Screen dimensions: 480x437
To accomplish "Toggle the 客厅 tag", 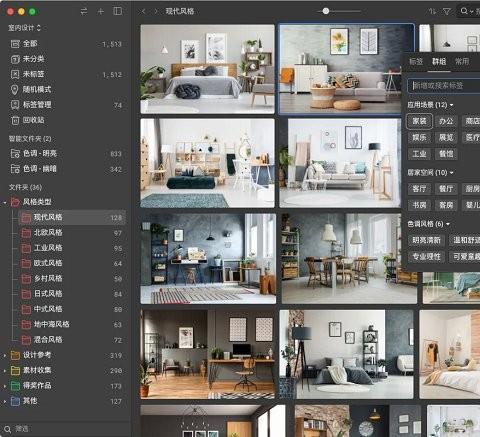I will coord(419,189).
